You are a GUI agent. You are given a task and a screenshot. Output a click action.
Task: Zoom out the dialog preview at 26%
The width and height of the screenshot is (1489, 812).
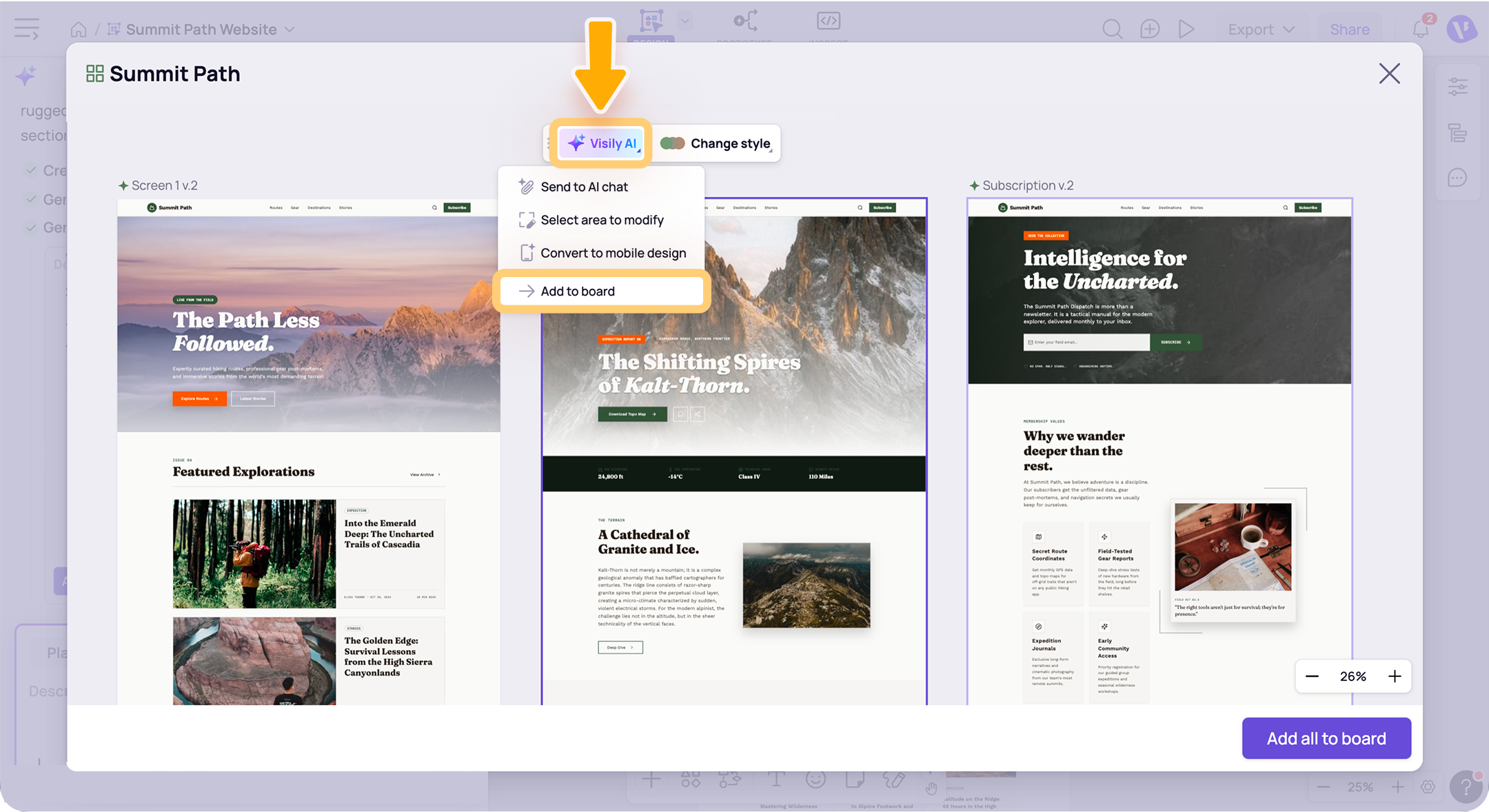point(1312,676)
